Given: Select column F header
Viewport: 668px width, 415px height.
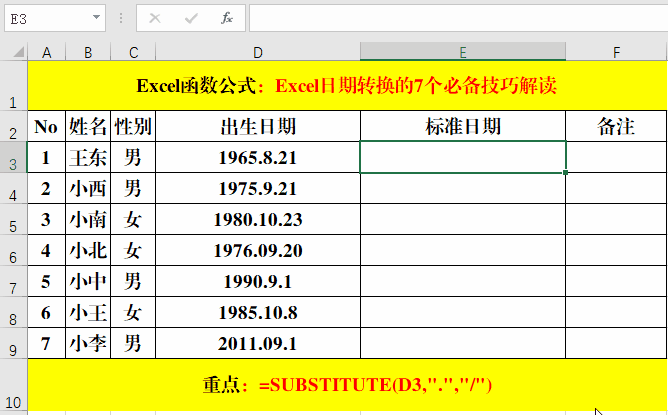Looking at the screenshot, I should point(616,52).
